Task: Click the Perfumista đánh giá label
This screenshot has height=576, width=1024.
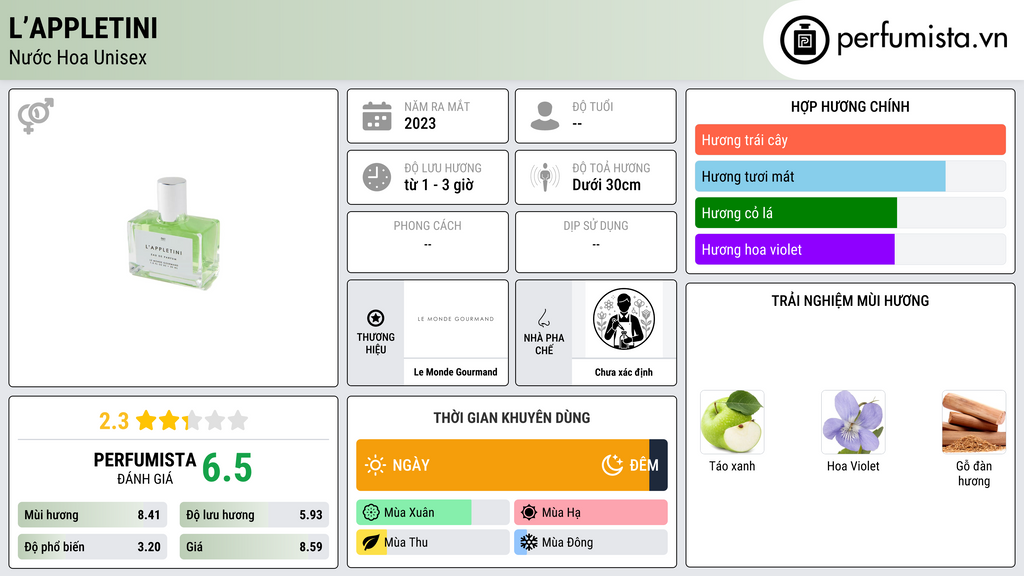Action: click(x=144, y=468)
